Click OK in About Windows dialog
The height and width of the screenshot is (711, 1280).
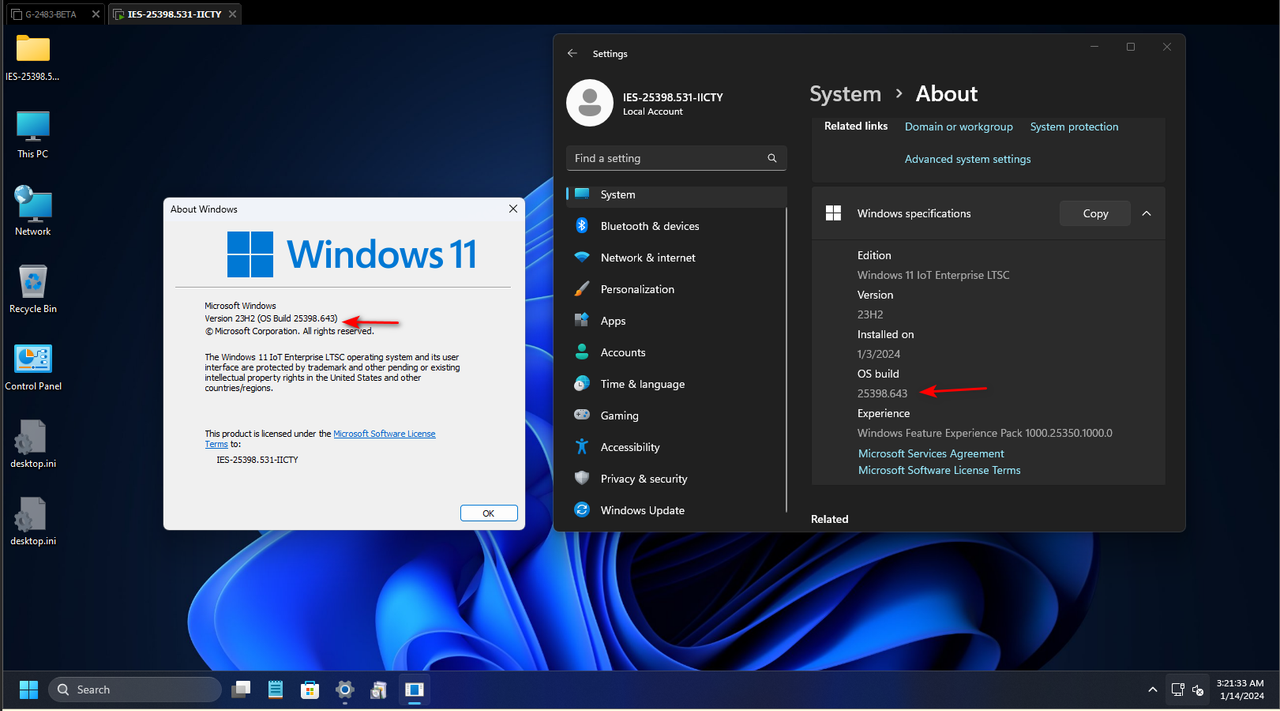(x=489, y=513)
